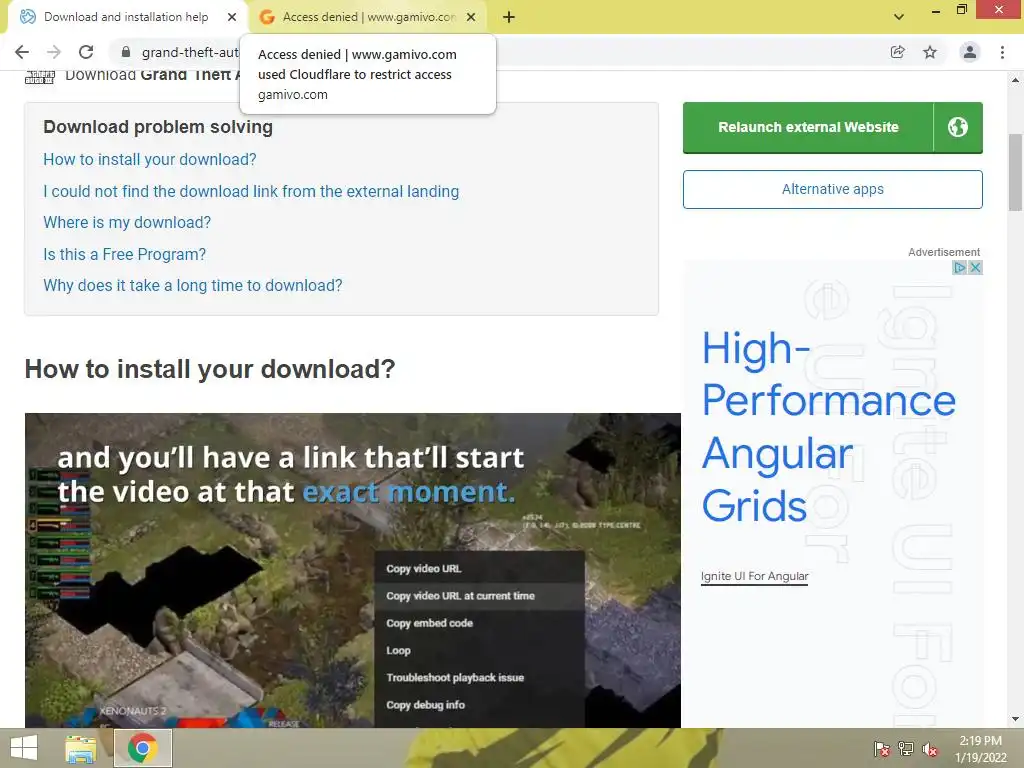The width and height of the screenshot is (1024, 768).
Task: Go back to the previous page
Action: (x=22, y=52)
